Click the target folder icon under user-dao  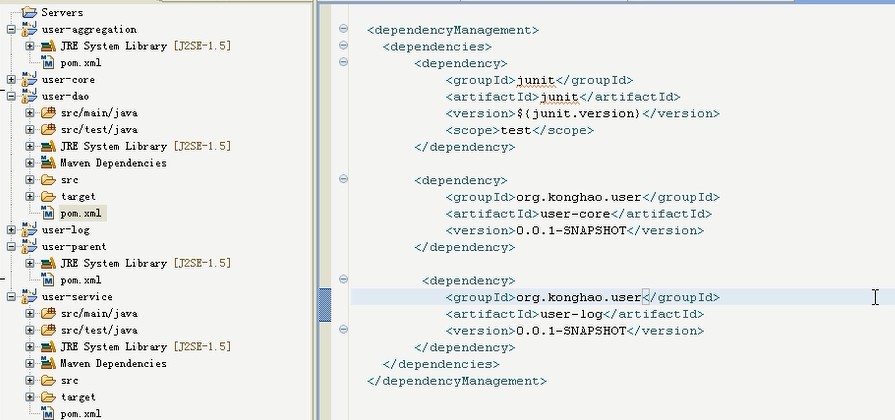click(x=47, y=197)
